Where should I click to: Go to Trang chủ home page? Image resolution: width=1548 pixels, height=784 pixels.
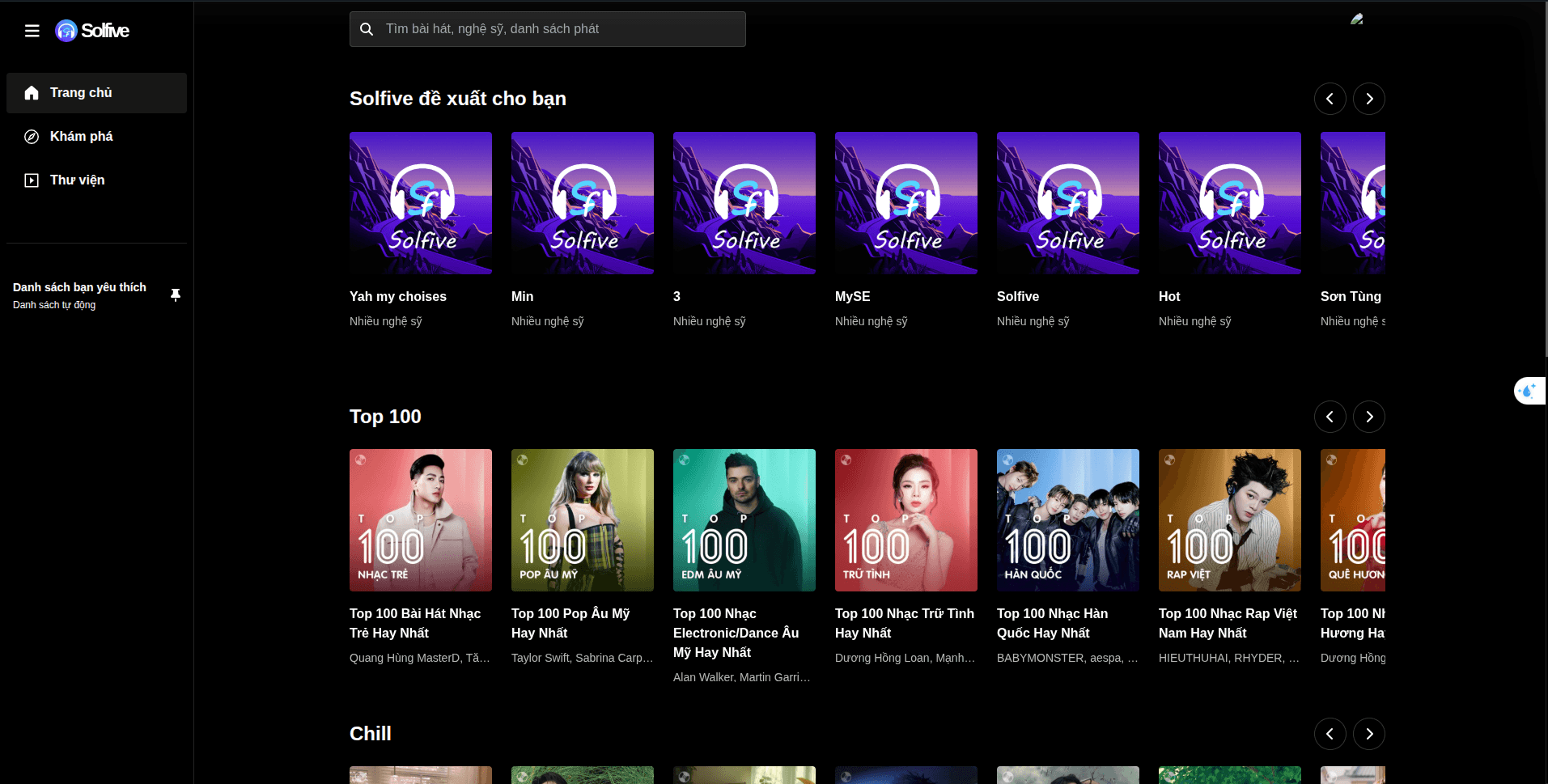(x=96, y=93)
